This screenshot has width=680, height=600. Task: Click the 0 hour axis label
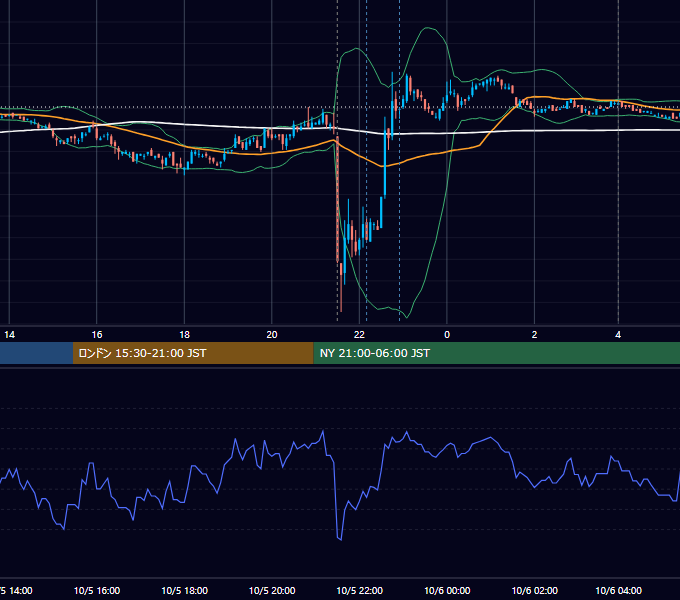[x=447, y=335]
